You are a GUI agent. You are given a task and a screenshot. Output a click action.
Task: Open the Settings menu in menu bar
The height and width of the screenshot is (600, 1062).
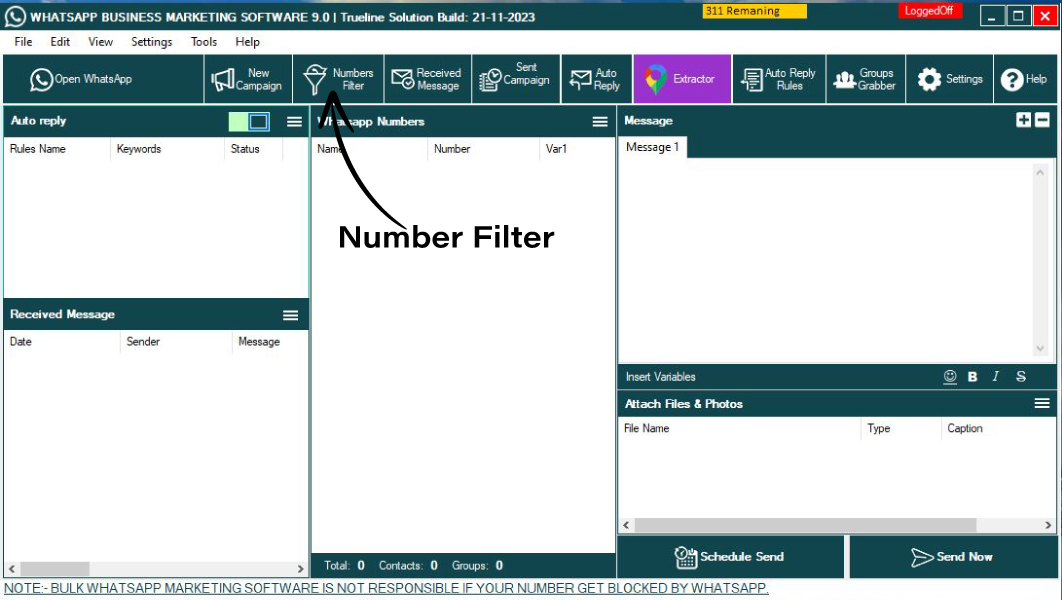coord(152,42)
